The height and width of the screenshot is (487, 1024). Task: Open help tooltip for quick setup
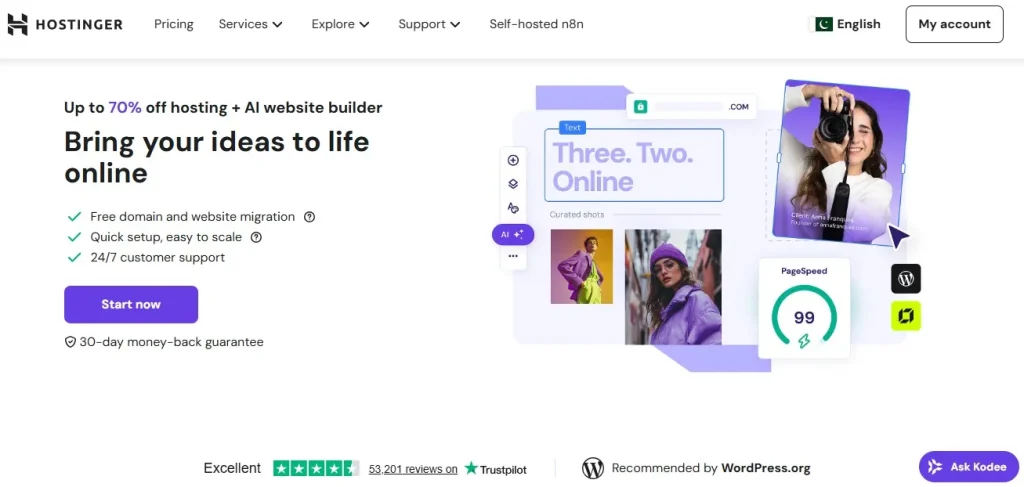pyautogui.click(x=256, y=238)
